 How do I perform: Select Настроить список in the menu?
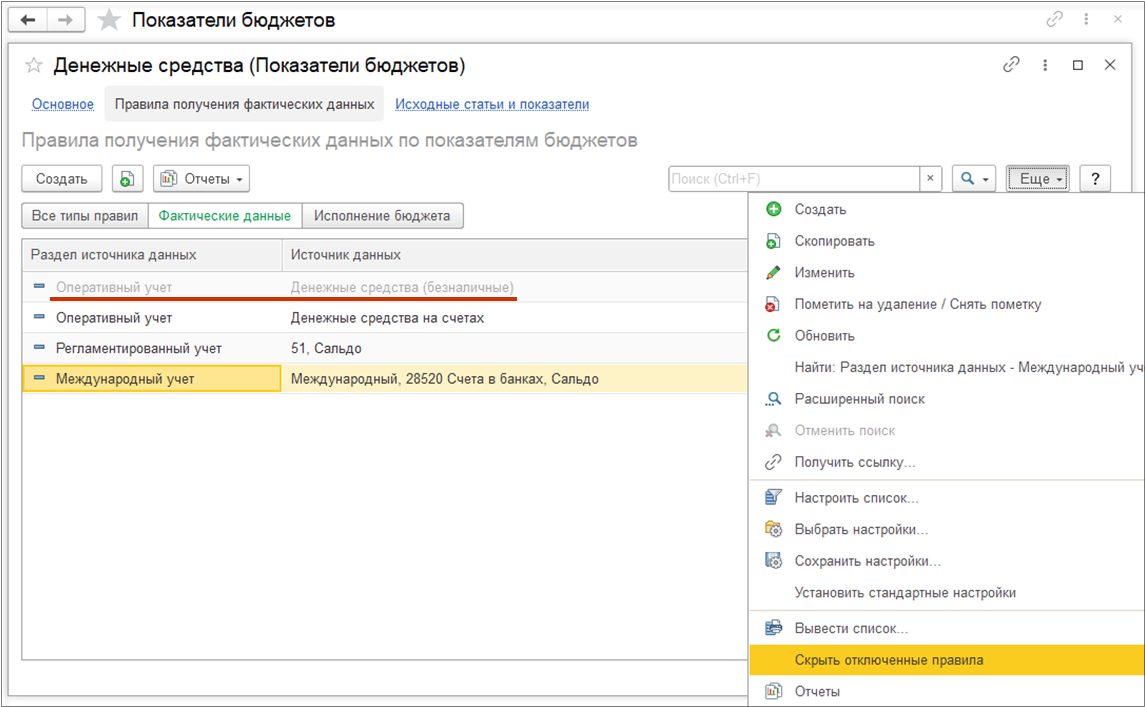click(x=856, y=497)
